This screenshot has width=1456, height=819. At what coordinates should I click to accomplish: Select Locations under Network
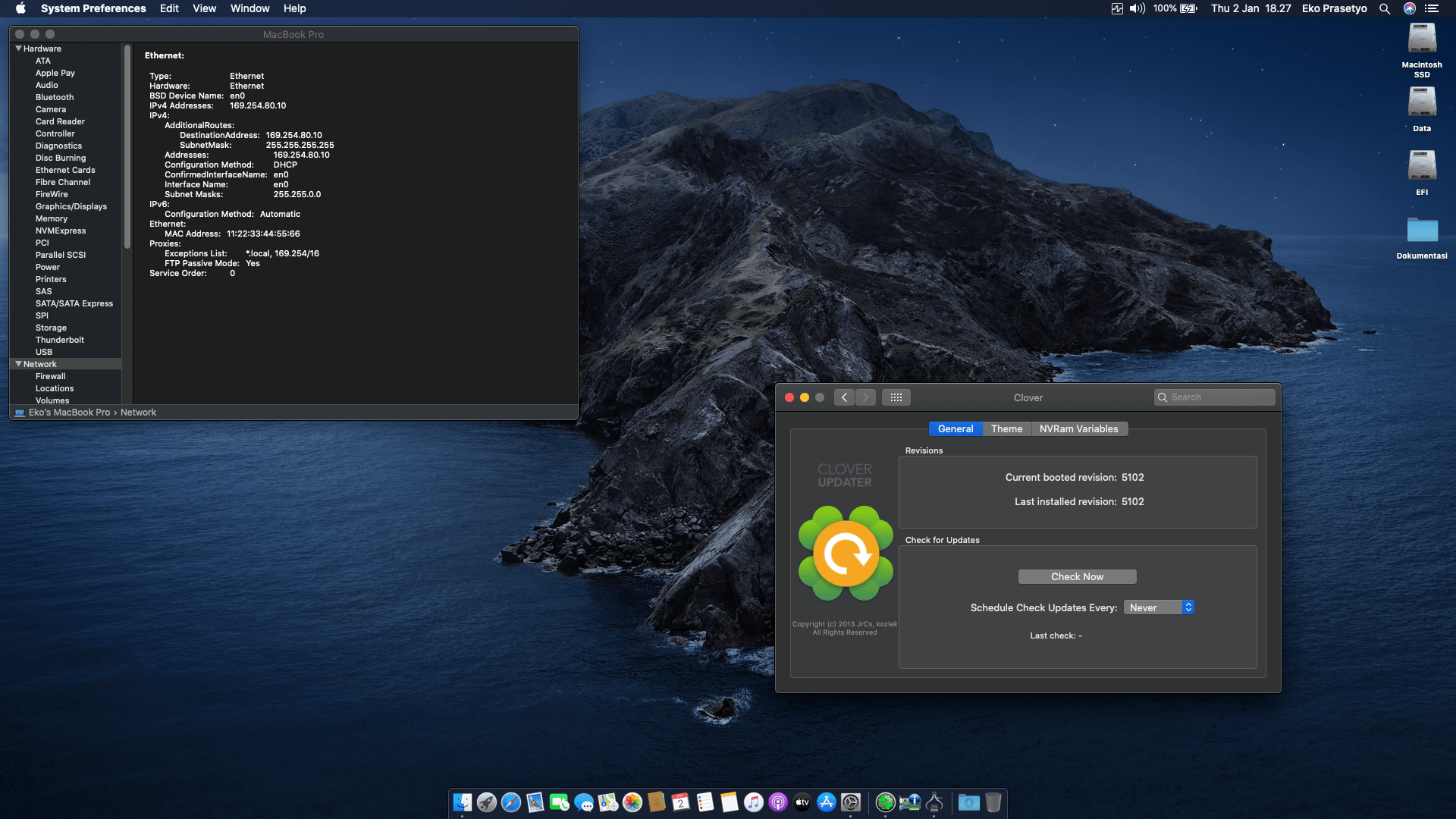[55, 388]
